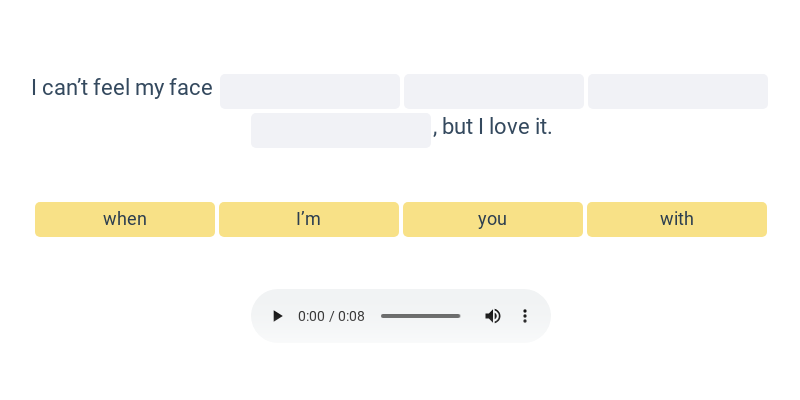Select the word tile "when"
The height and width of the screenshot is (400, 800).
[x=125, y=219]
